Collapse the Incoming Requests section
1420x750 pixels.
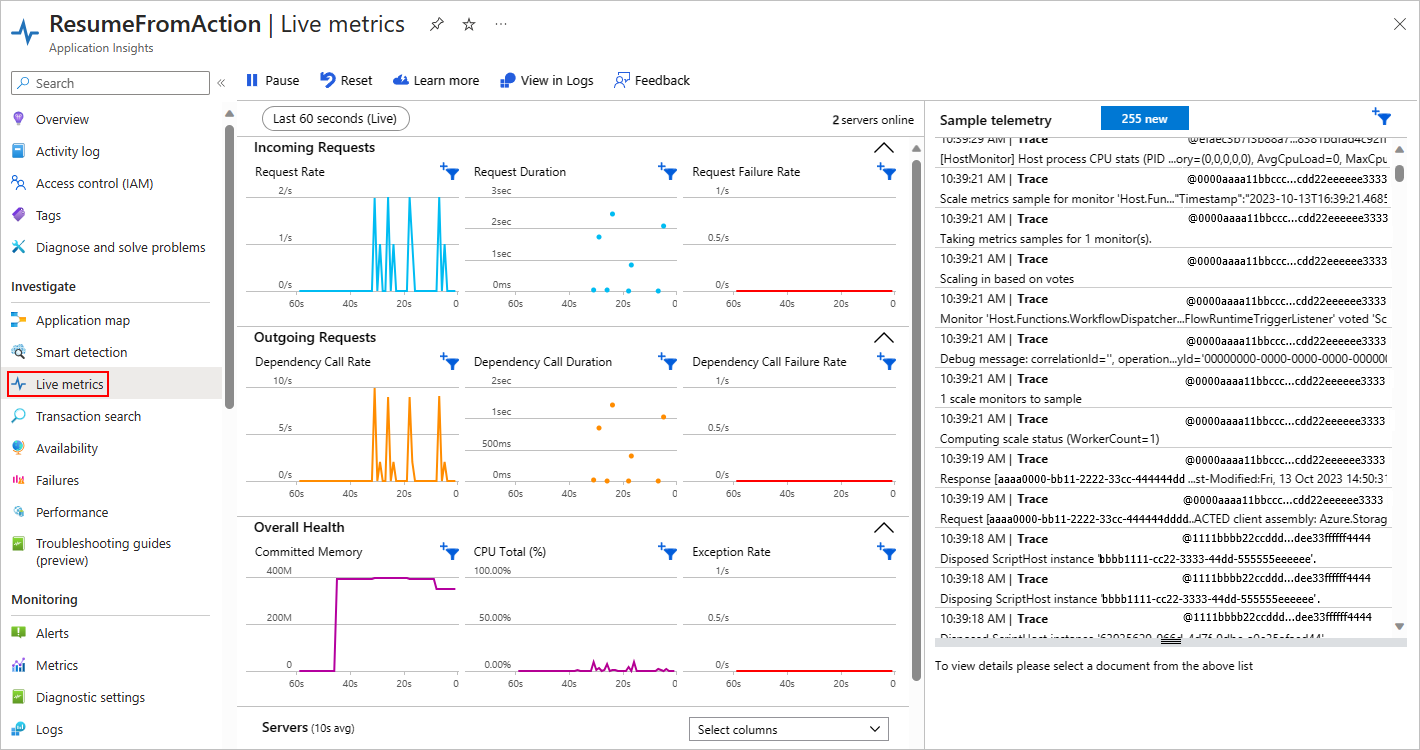(x=884, y=148)
